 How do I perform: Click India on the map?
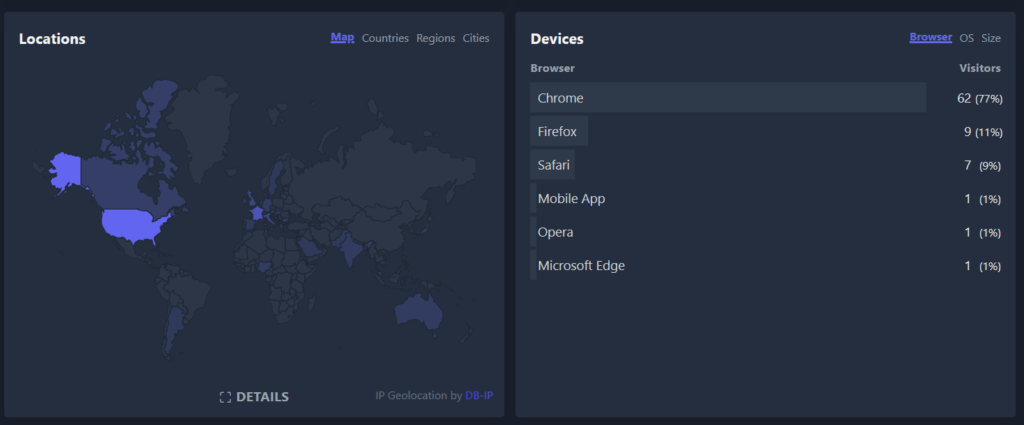tap(350, 248)
